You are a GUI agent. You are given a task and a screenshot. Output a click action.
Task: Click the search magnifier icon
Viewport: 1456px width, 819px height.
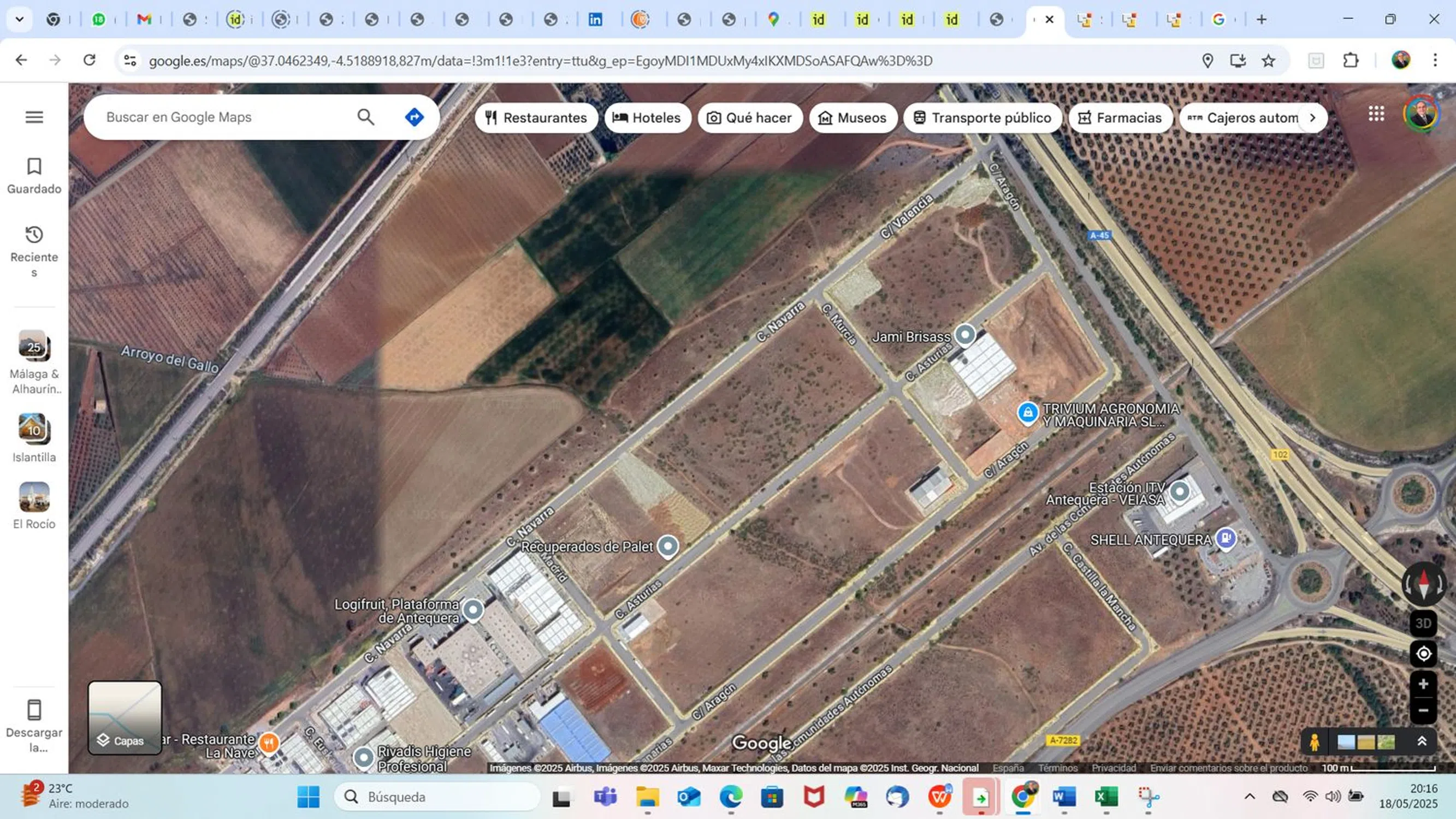366,117
